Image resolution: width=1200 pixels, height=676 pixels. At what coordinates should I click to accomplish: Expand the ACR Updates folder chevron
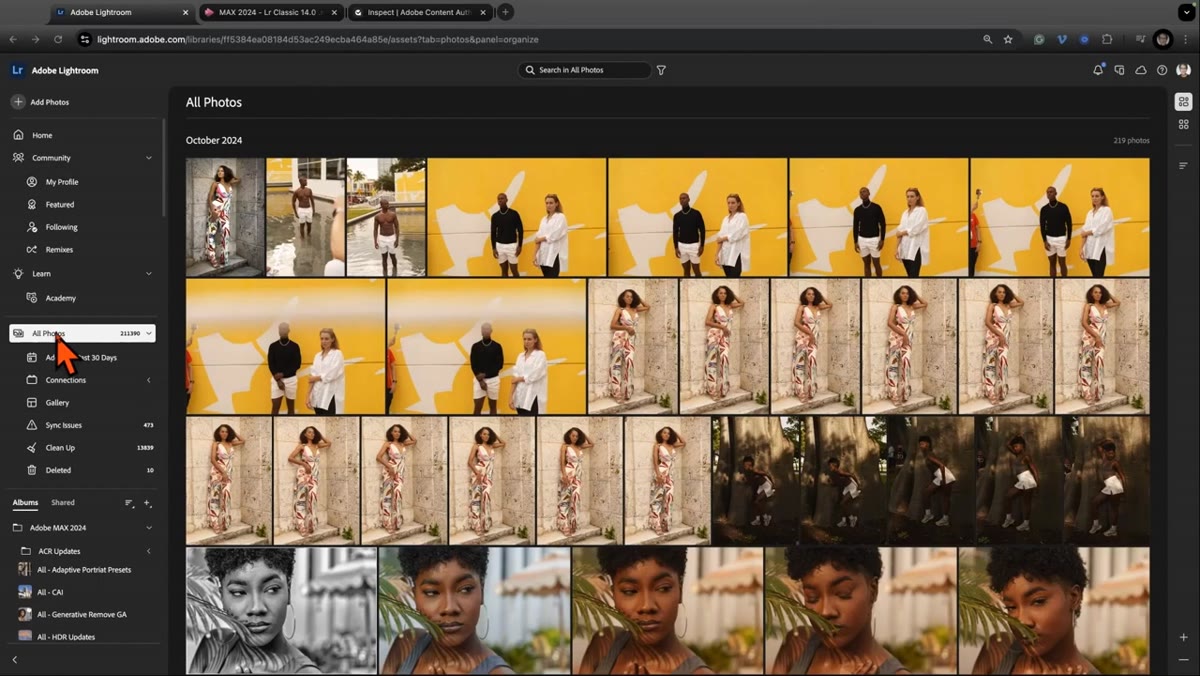(149, 551)
